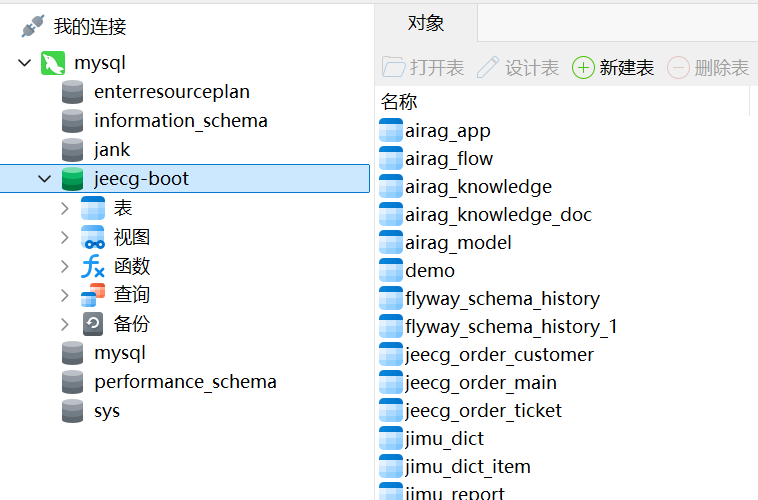
Task: Select the jeecg_order_customer table name
Action: click(499, 355)
